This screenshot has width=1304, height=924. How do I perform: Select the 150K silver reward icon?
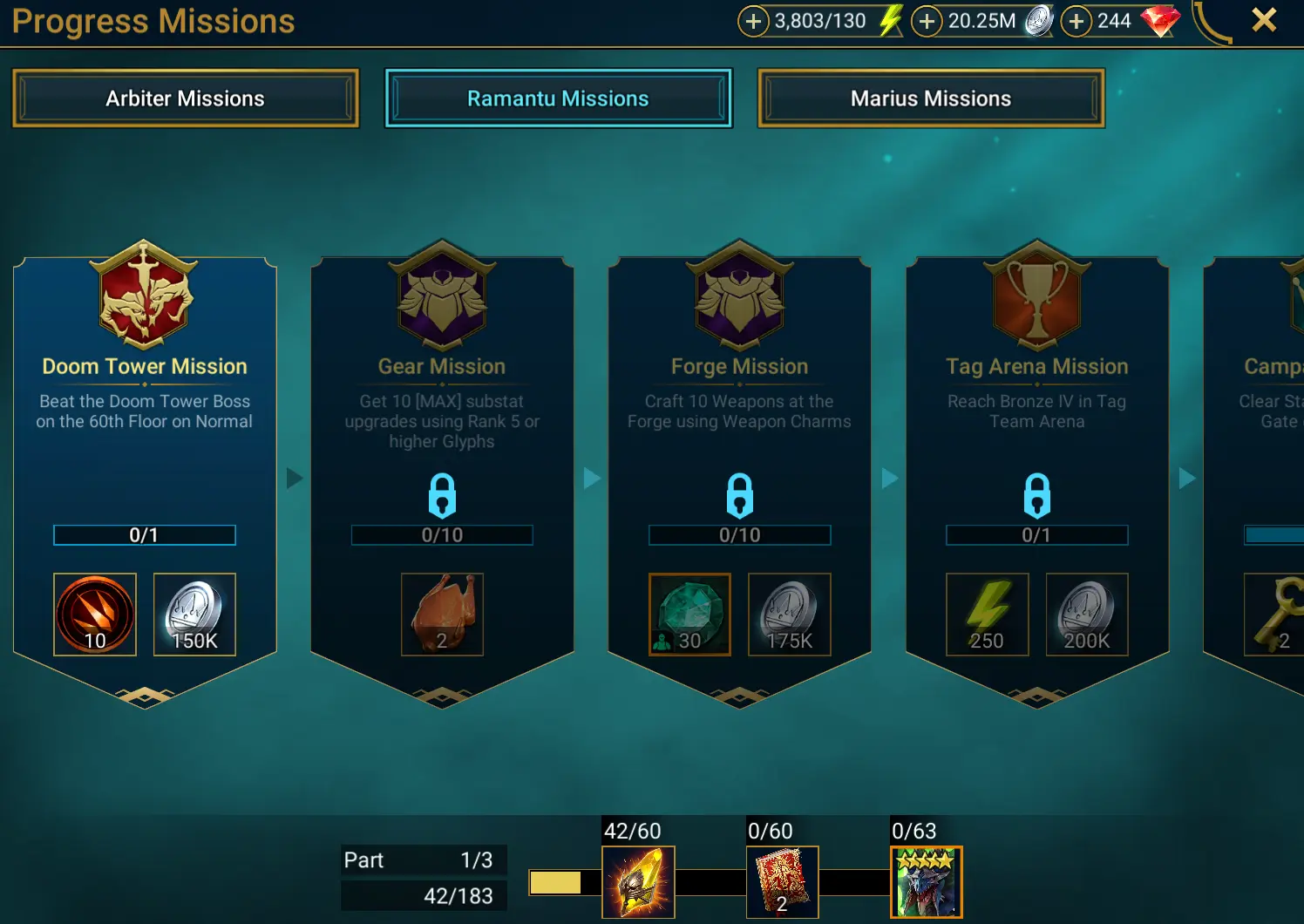tap(194, 615)
